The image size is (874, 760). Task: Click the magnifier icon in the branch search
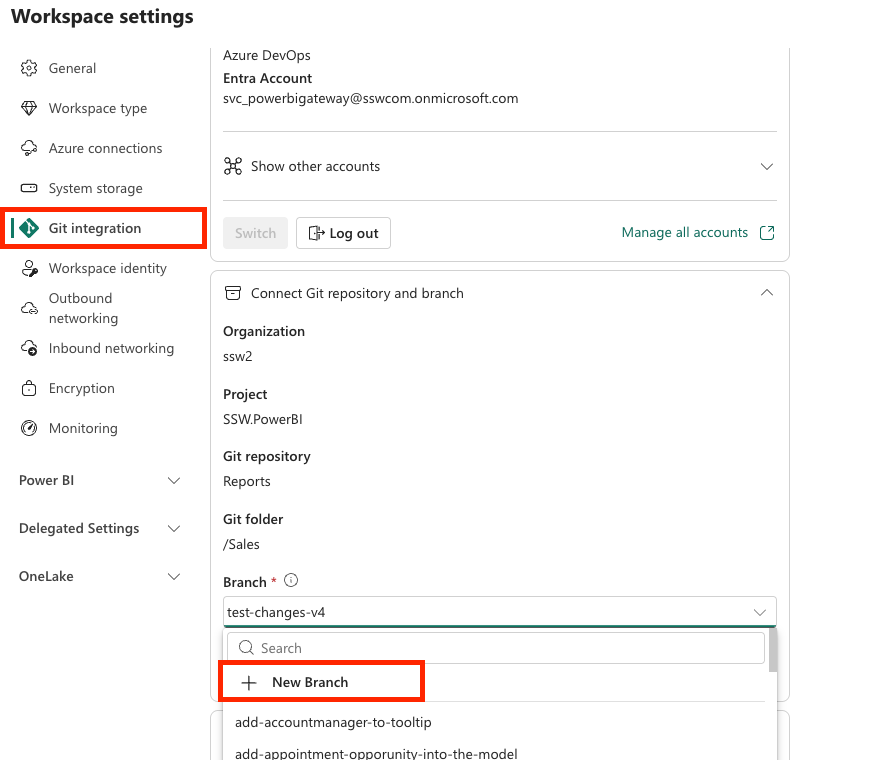point(246,647)
